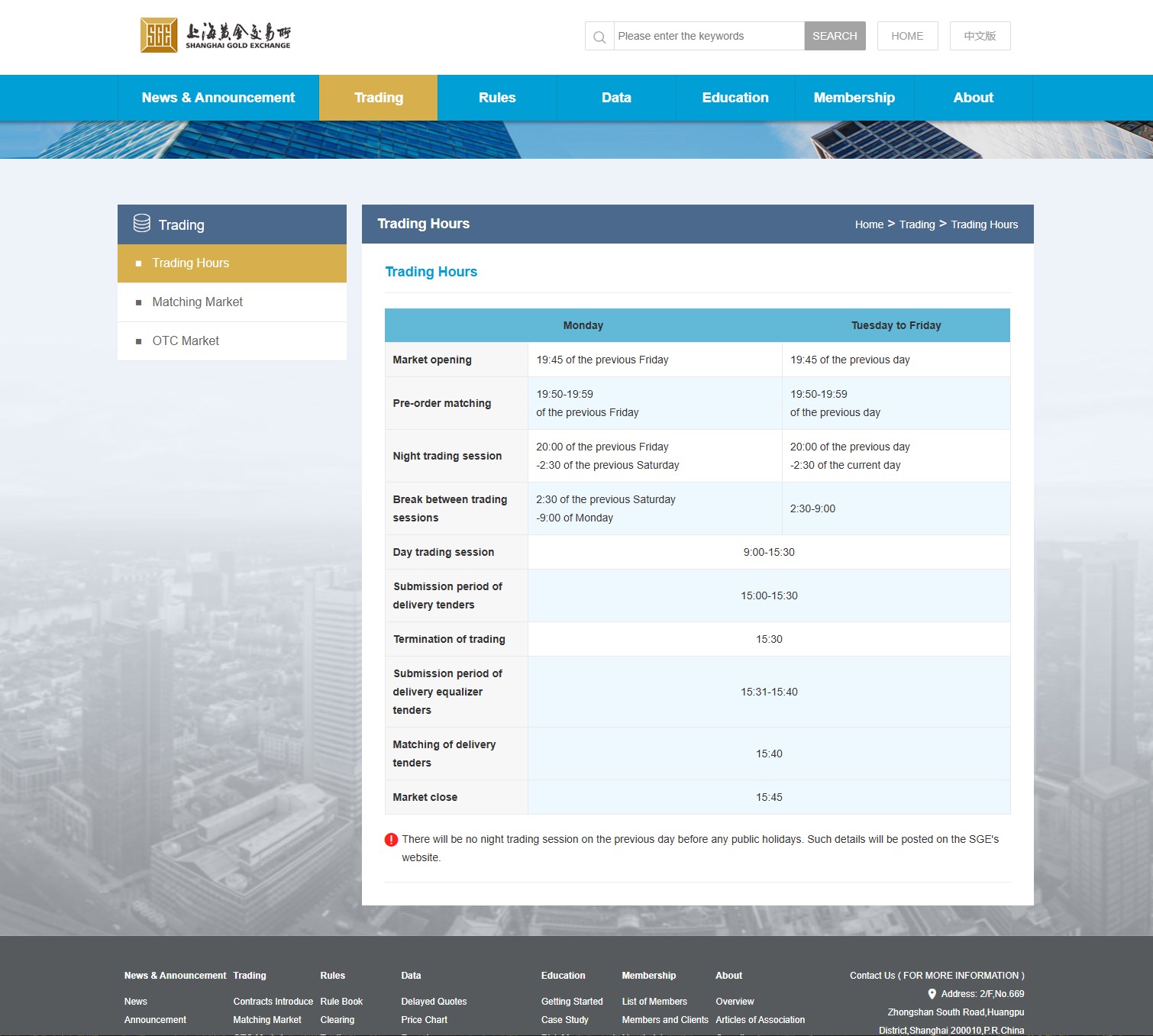
Task: Open Members and Clients footer link
Action: point(665,1020)
